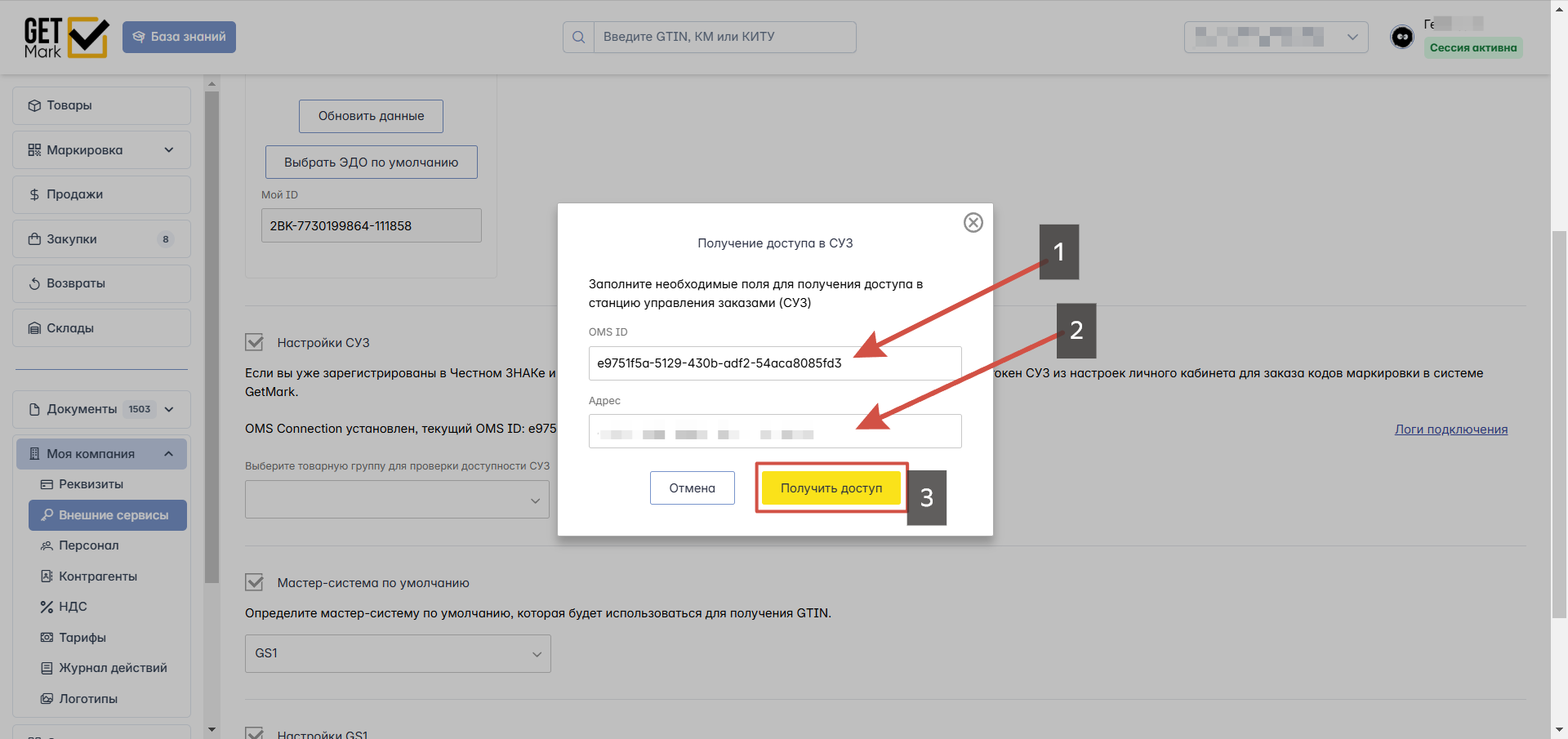This screenshot has height=739, width=1568.
Task: Click the Получить доступ button
Action: tap(831, 488)
